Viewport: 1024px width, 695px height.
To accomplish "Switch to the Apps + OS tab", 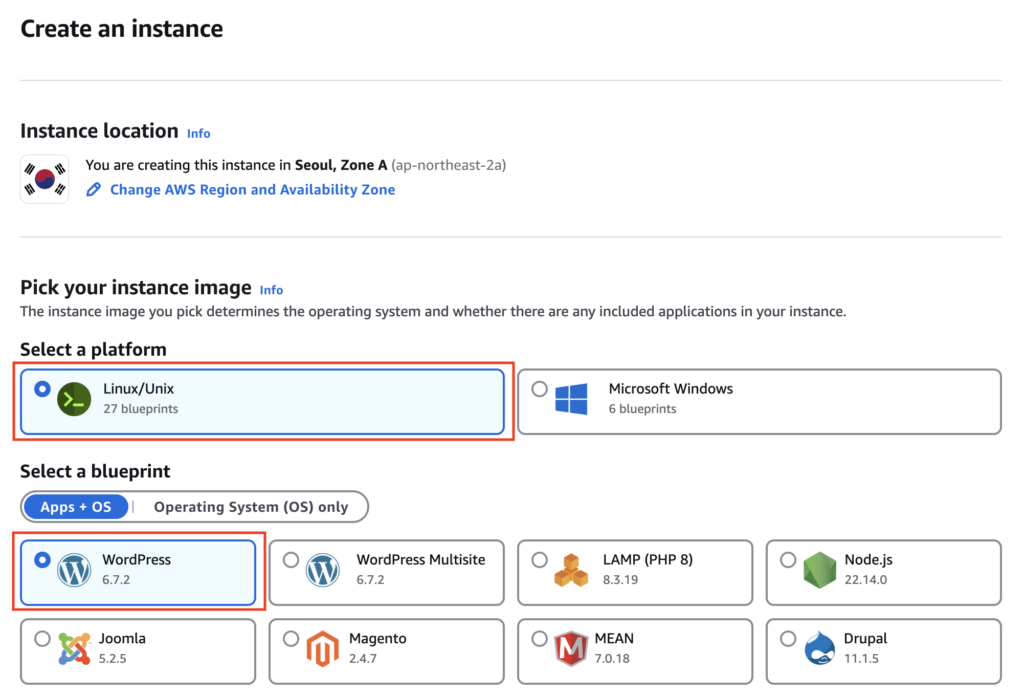I will point(76,507).
